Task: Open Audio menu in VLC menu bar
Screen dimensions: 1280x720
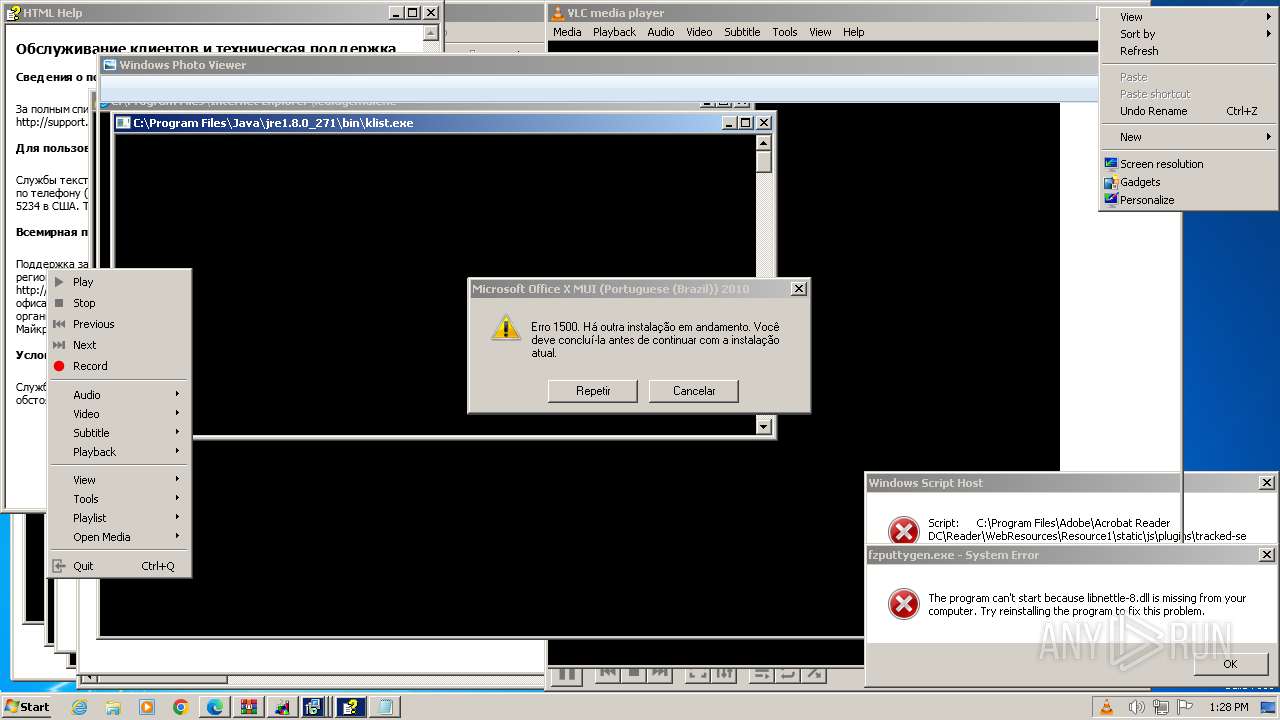Action: click(x=661, y=32)
